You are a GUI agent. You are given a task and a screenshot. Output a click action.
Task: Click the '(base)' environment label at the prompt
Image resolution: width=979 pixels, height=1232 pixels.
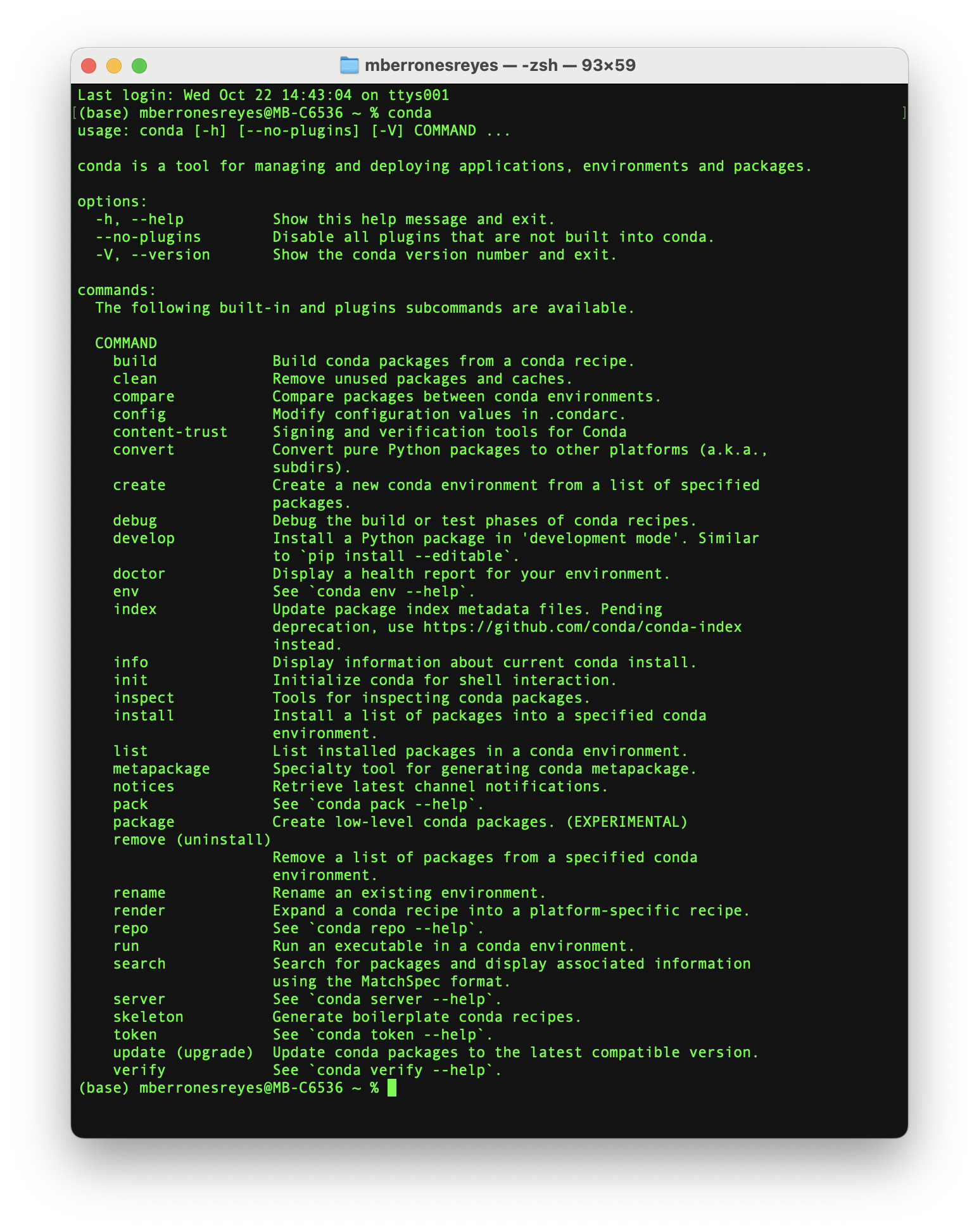103,1087
